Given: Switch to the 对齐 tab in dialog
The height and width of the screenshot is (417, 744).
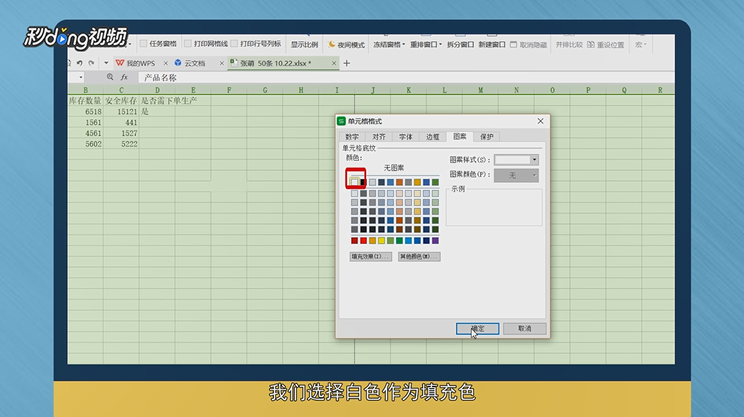Looking at the screenshot, I should (x=379, y=137).
